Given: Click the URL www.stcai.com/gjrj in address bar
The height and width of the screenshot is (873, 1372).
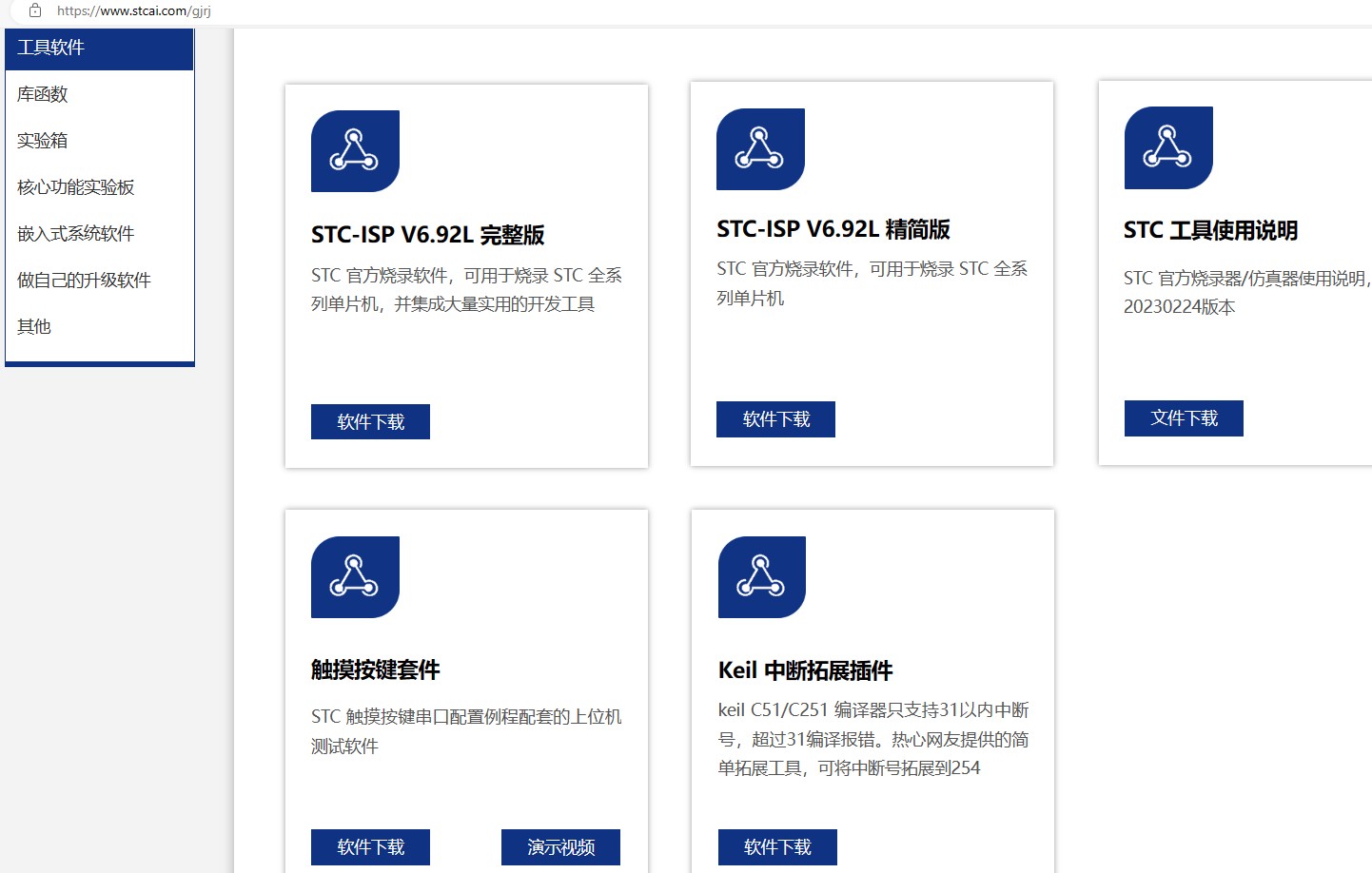Looking at the screenshot, I should 134,11.
